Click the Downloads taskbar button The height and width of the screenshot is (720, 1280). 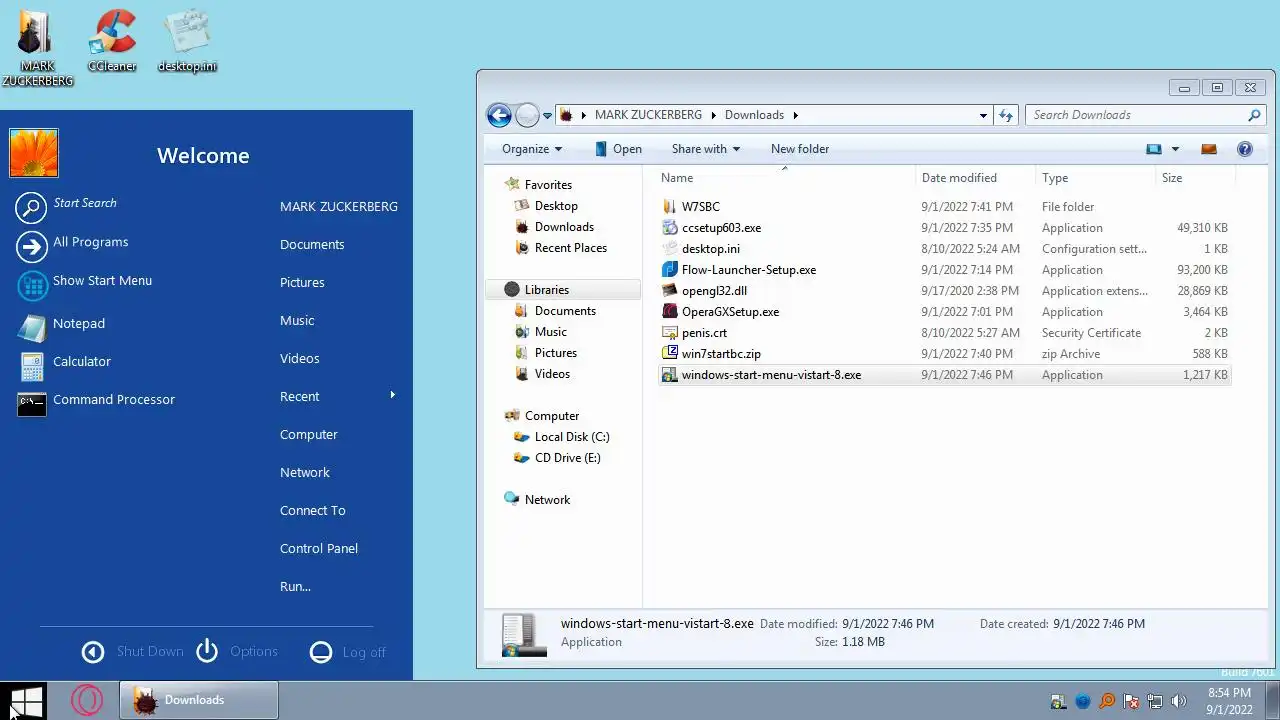click(x=198, y=700)
